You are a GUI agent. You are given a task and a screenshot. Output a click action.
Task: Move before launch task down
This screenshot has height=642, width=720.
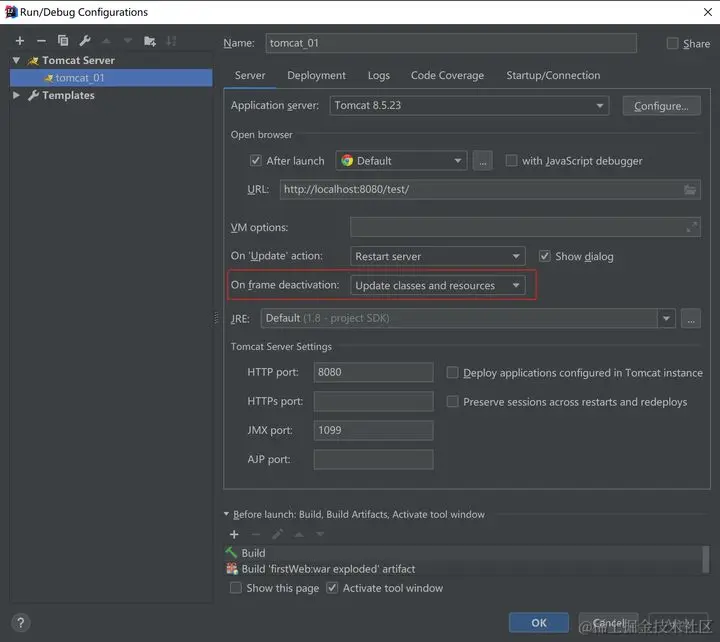(x=321, y=535)
